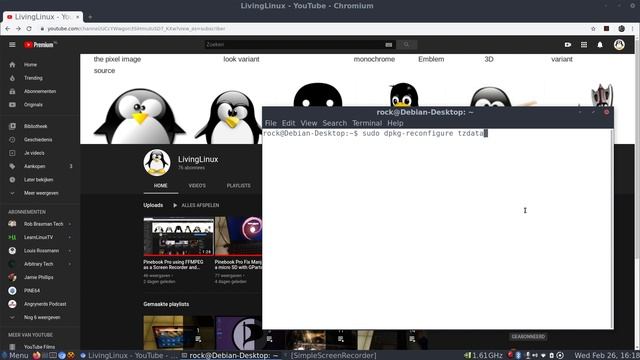Switch to SimpleScreenRecorder taskbar item
Screen dimensions: 640x360
coord(330,356)
